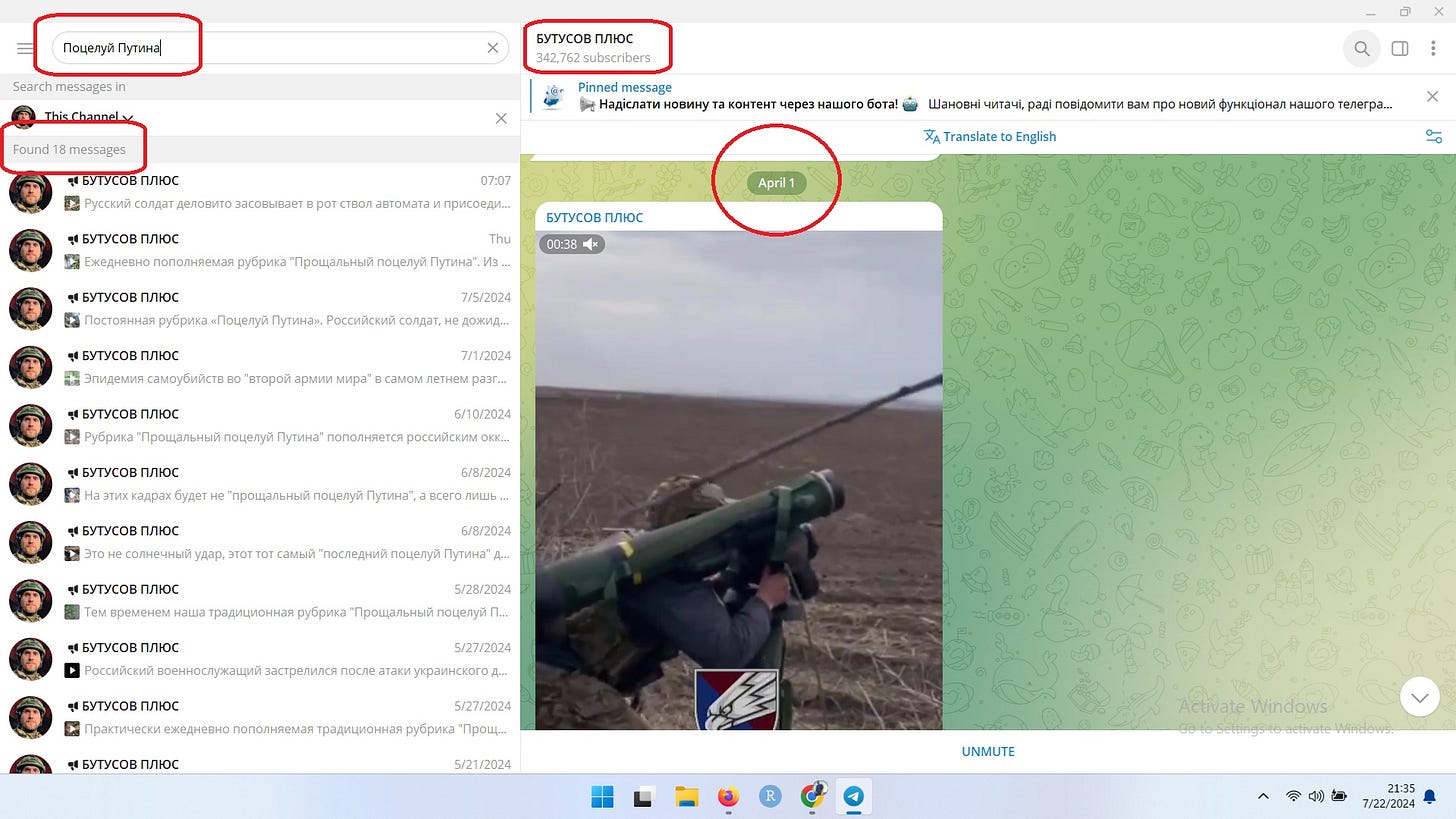Open result 'Российский военнослужащий застрелился'
1456x819 pixels.
coord(260,659)
